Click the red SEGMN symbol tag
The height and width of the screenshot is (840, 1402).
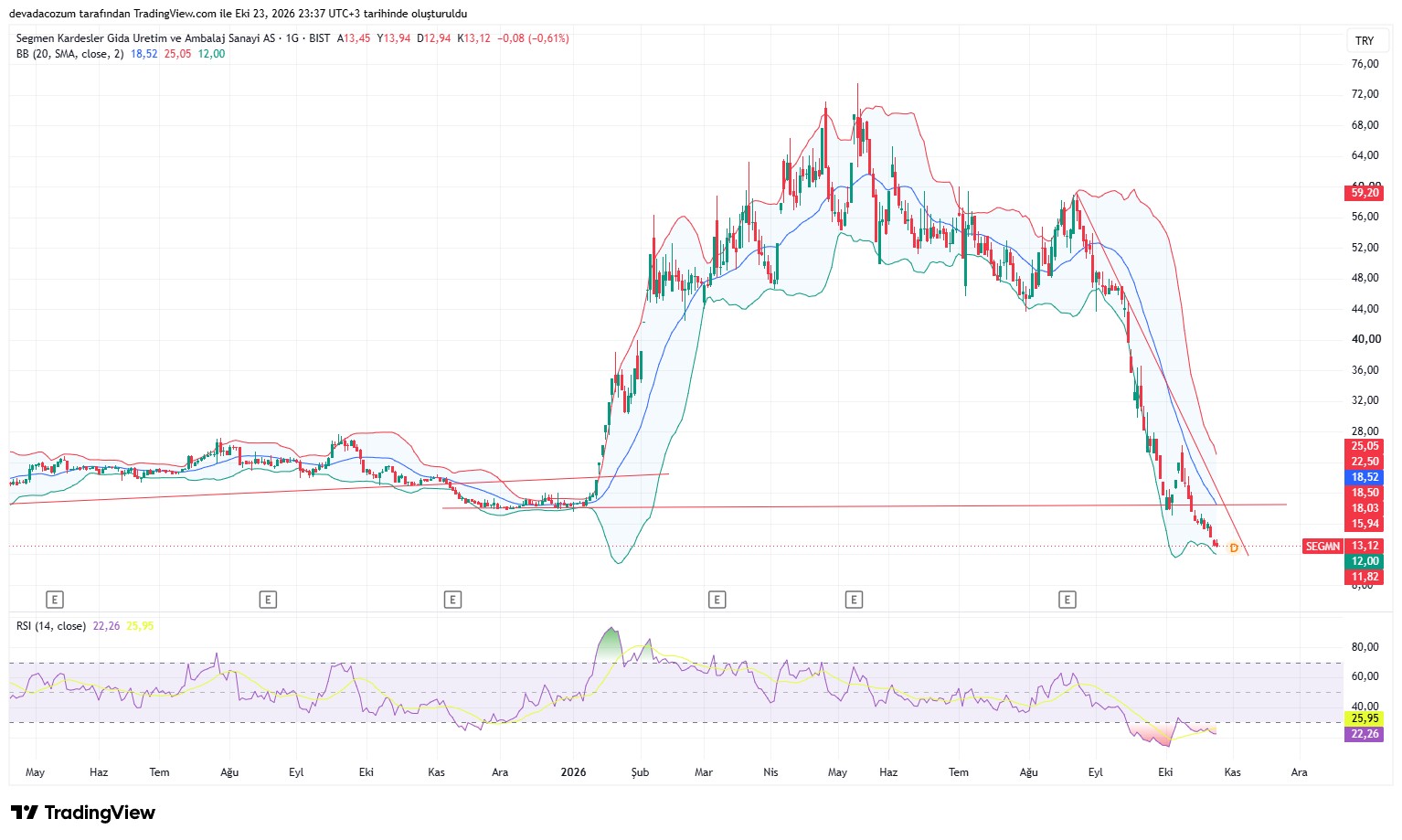[x=1322, y=547]
